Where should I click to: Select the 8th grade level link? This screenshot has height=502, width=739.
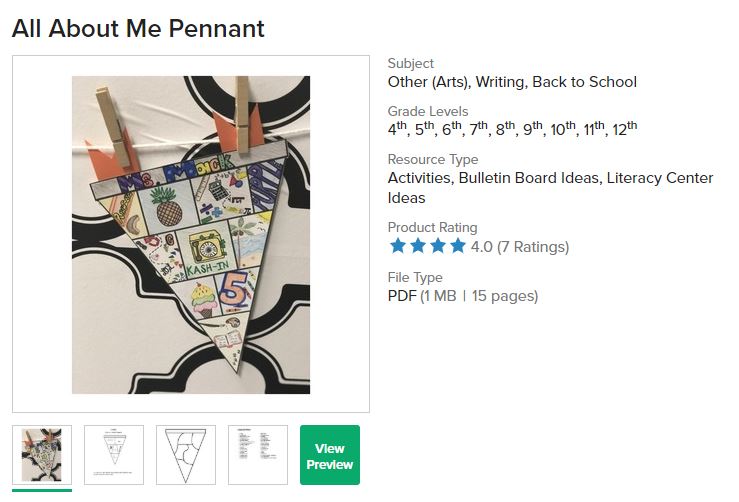click(x=506, y=129)
